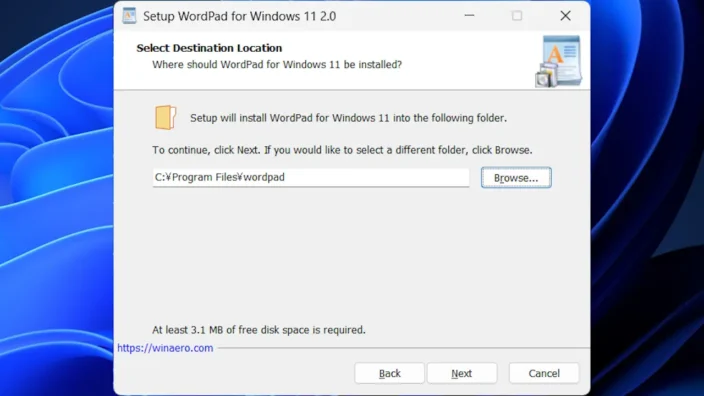The width and height of the screenshot is (704, 396).
Task: Click 'To continue, click Next' instruction text
Action: [x=342, y=150]
